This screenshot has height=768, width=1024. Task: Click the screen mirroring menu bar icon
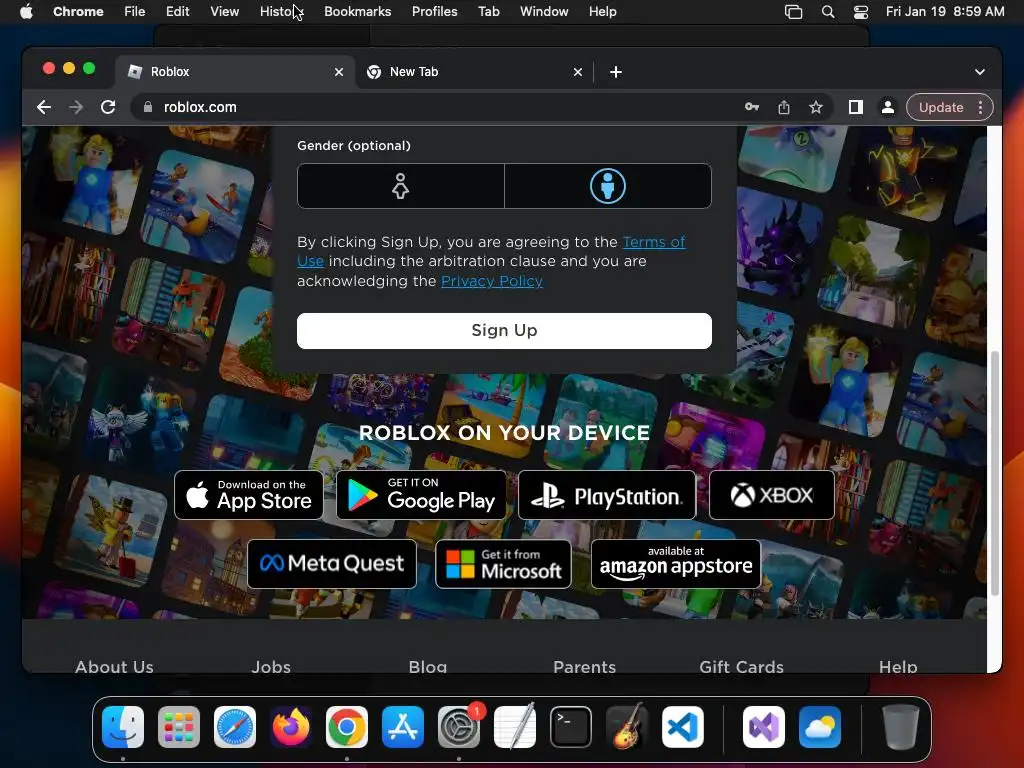[x=793, y=12]
